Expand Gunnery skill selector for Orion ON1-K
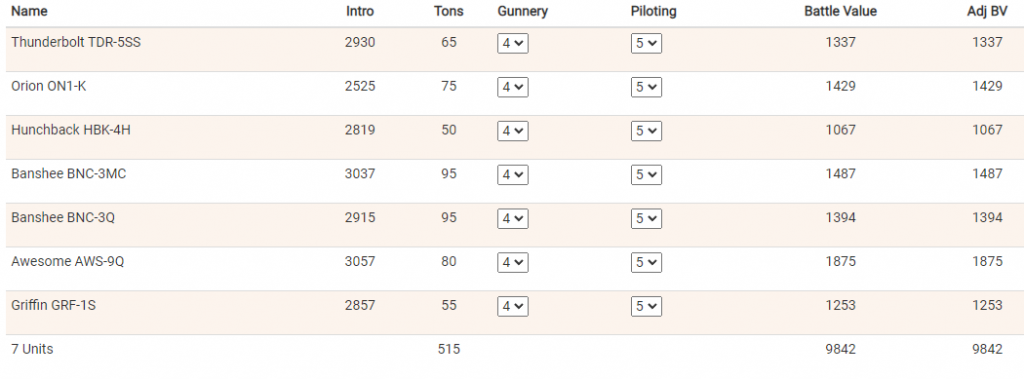 tap(513, 87)
